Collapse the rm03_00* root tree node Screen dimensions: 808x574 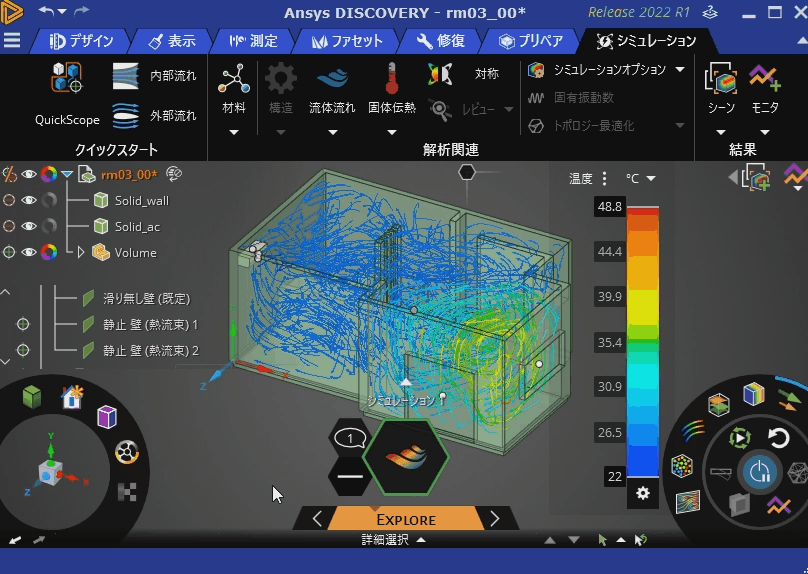tap(67, 175)
